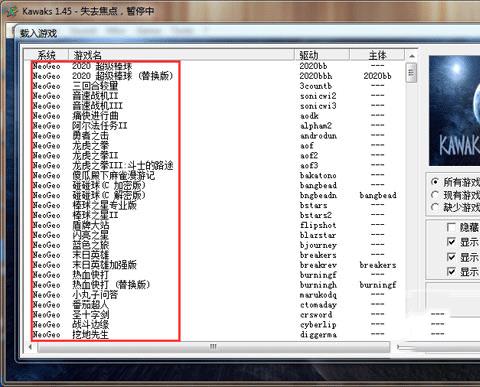Click the horizontal scrollbar thumb
Image resolution: width=480 pixels, height=387 pixels.
point(213,347)
